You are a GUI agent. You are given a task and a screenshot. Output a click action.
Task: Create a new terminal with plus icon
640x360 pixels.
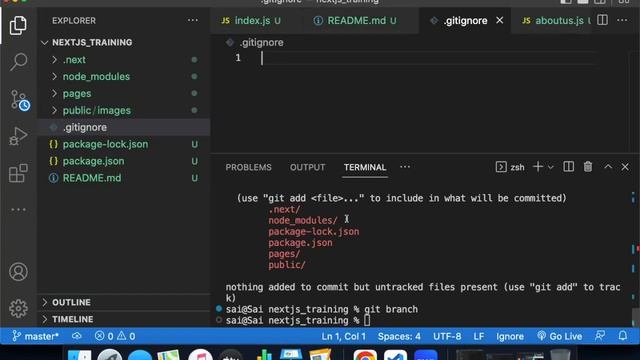[538, 167]
